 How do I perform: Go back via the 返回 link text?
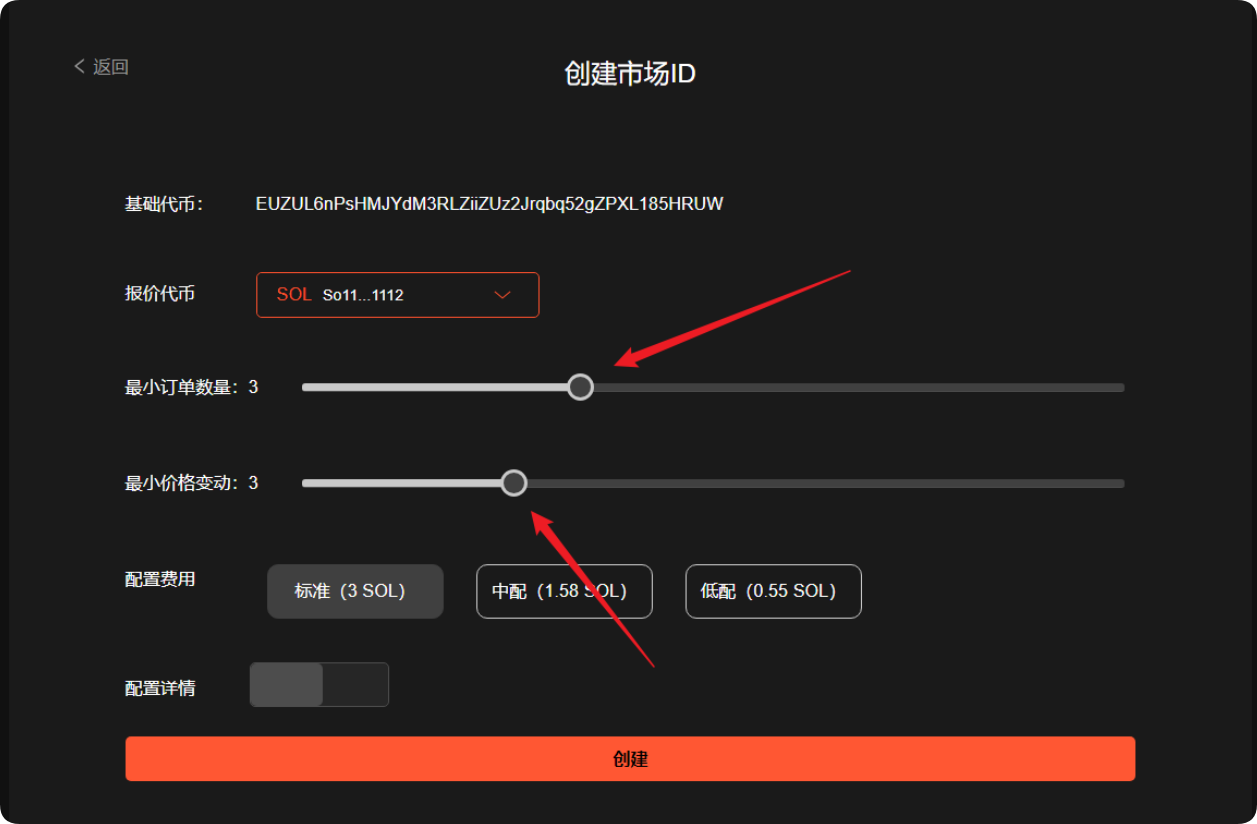pyautogui.click(x=111, y=67)
